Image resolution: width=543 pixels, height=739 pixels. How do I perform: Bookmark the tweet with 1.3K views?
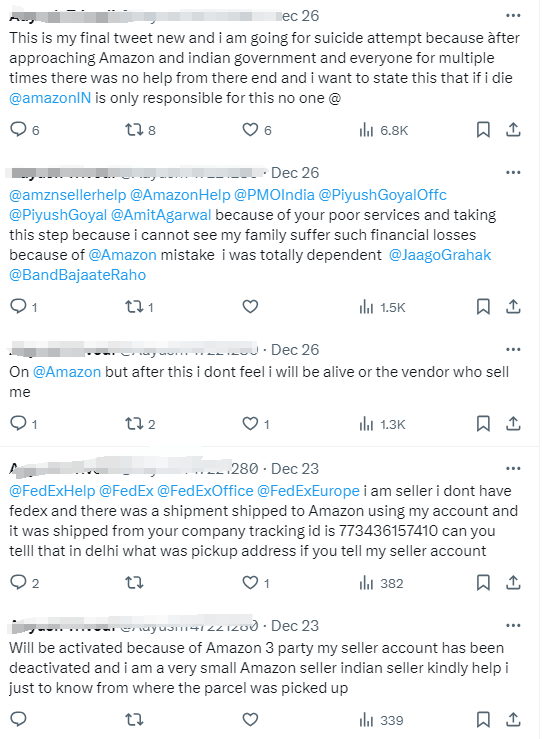coord(483,424)
